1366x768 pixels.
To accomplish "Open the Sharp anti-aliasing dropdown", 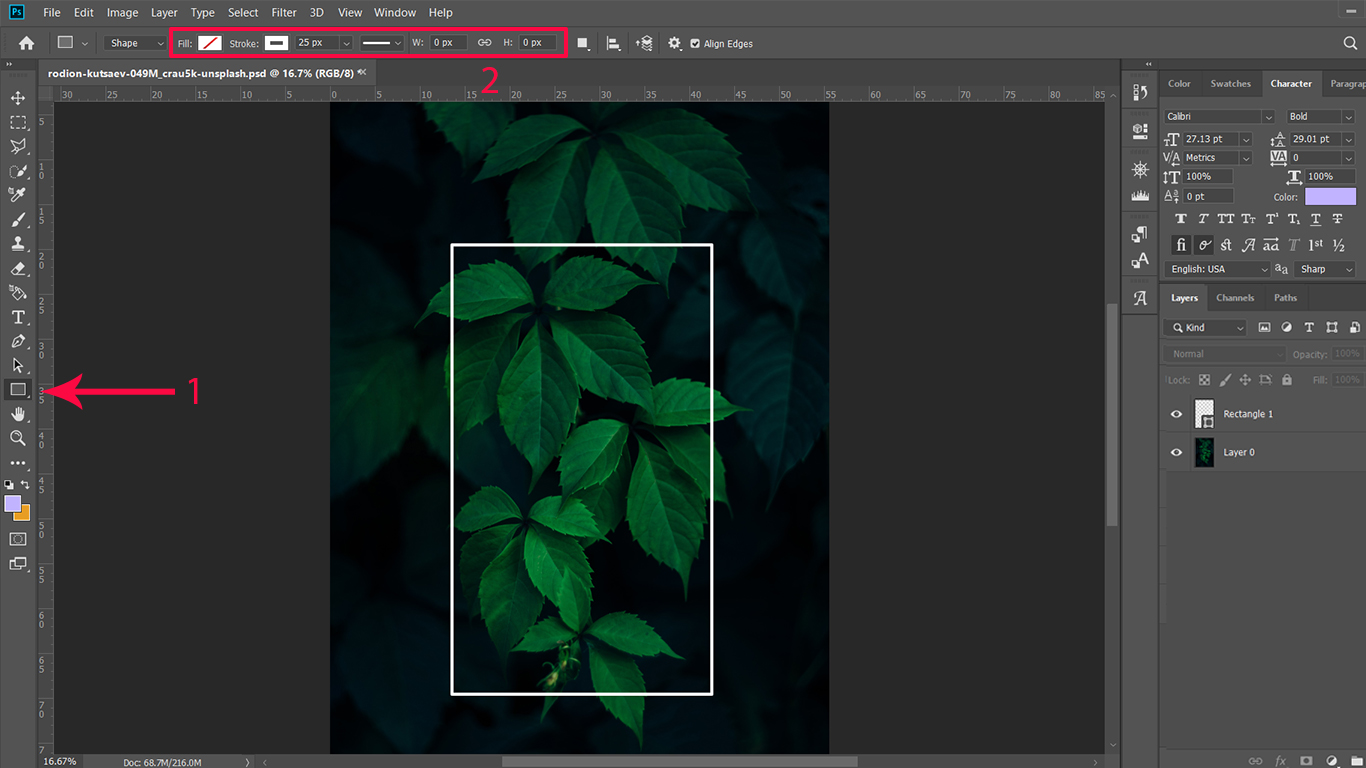I will (x=1325, y=269).
